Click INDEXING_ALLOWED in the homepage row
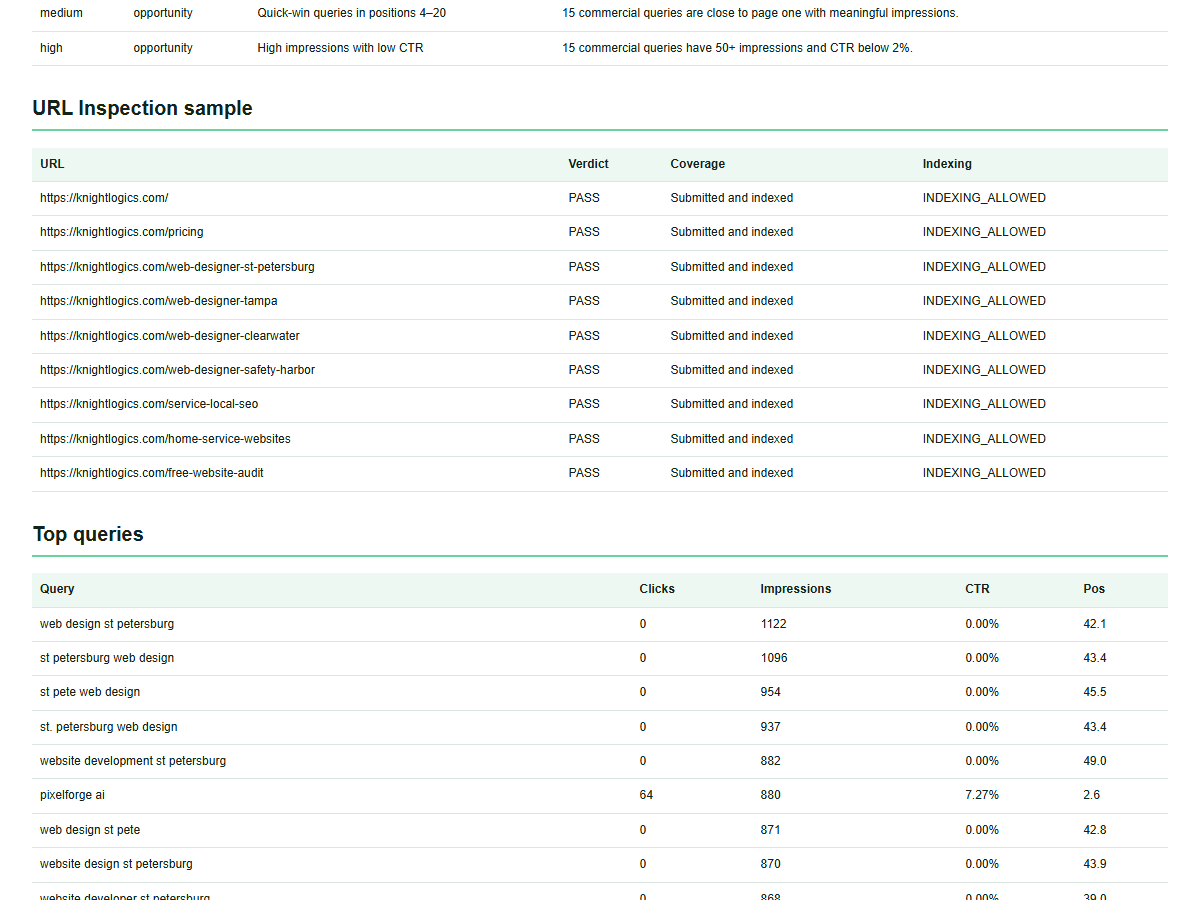Screen dimensions: 1200x900 (x=984, y=198)
